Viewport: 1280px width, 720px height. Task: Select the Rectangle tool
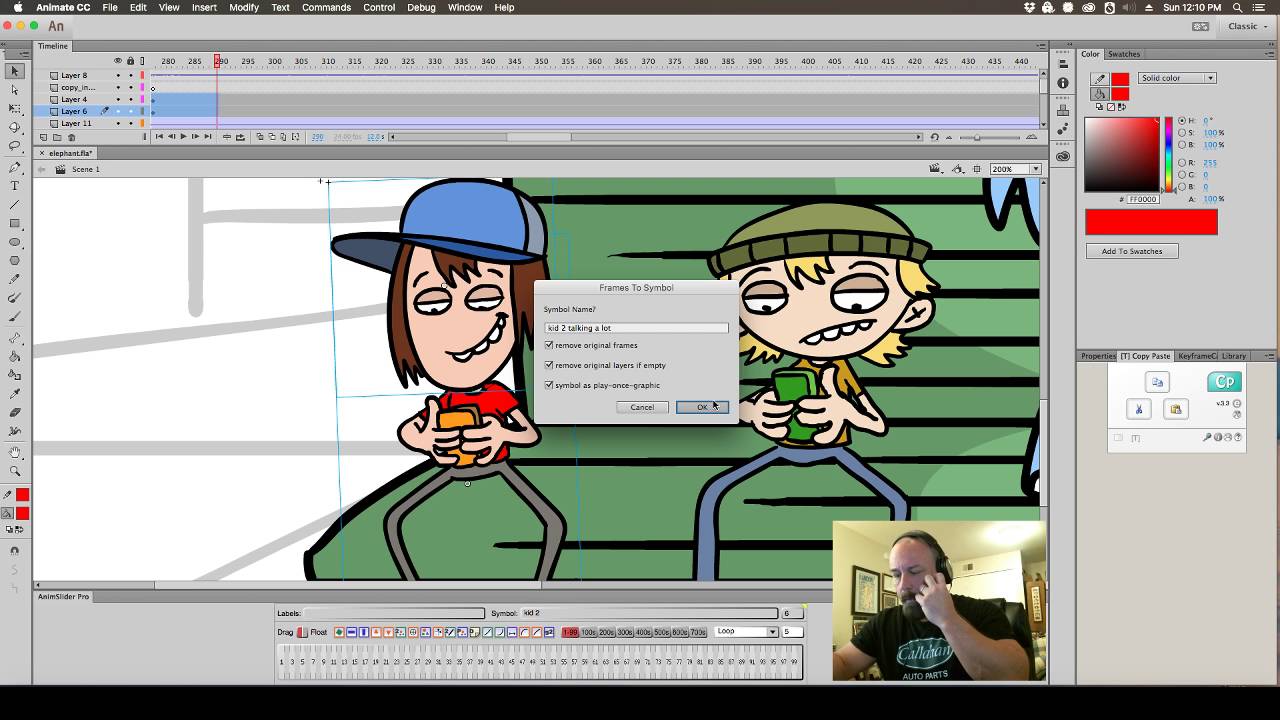pos(15,224)
